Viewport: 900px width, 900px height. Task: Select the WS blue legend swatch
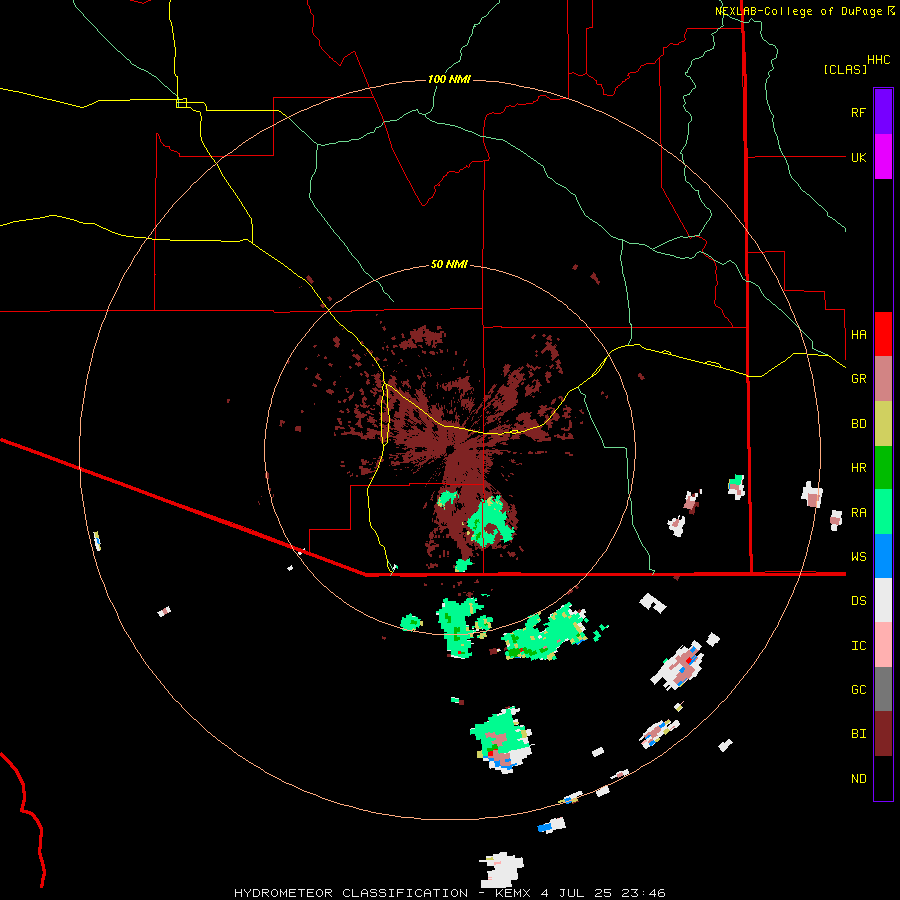pyautogui.click(x=883, y=556)
